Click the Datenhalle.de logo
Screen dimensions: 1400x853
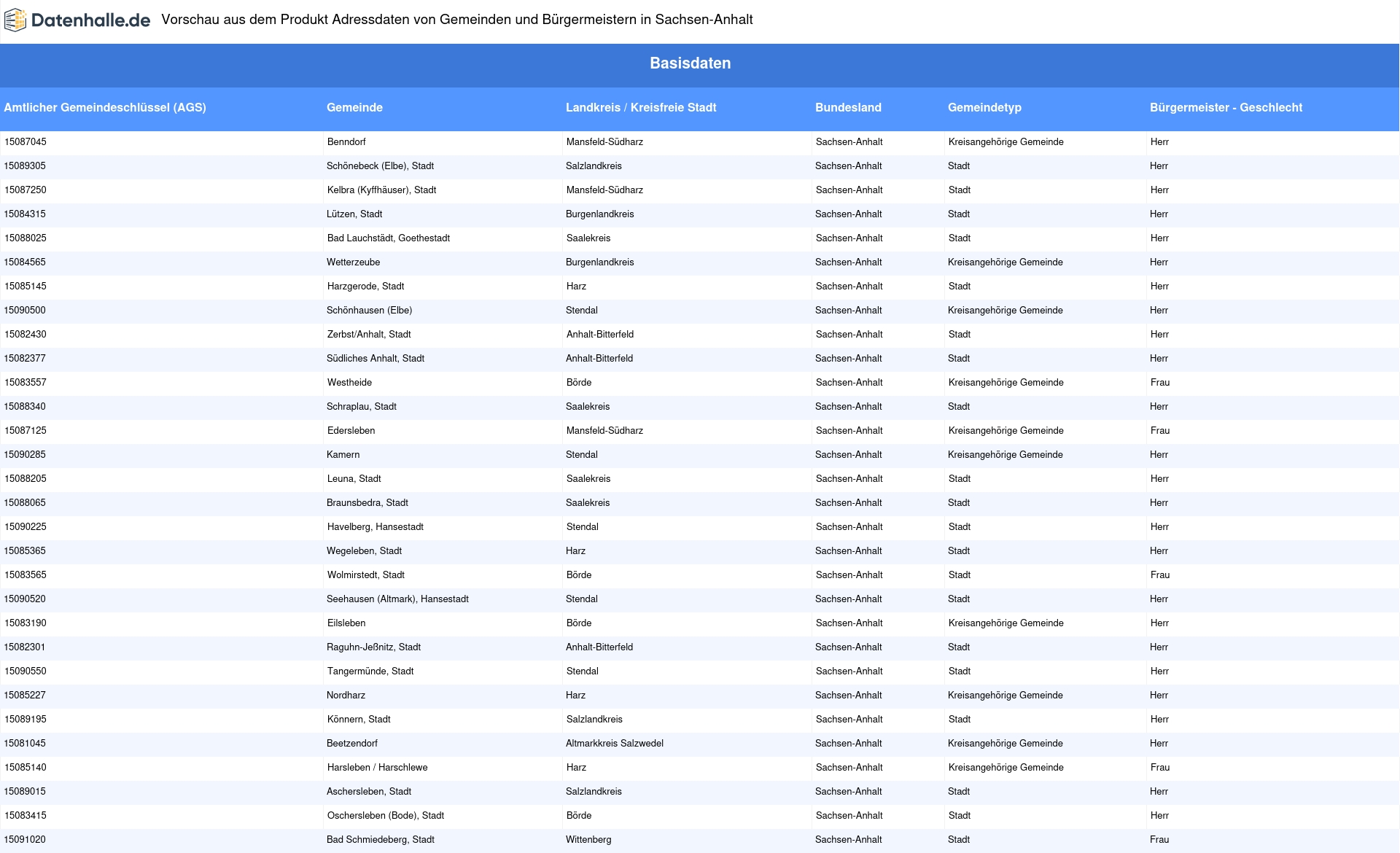click(x=77, y=20)
